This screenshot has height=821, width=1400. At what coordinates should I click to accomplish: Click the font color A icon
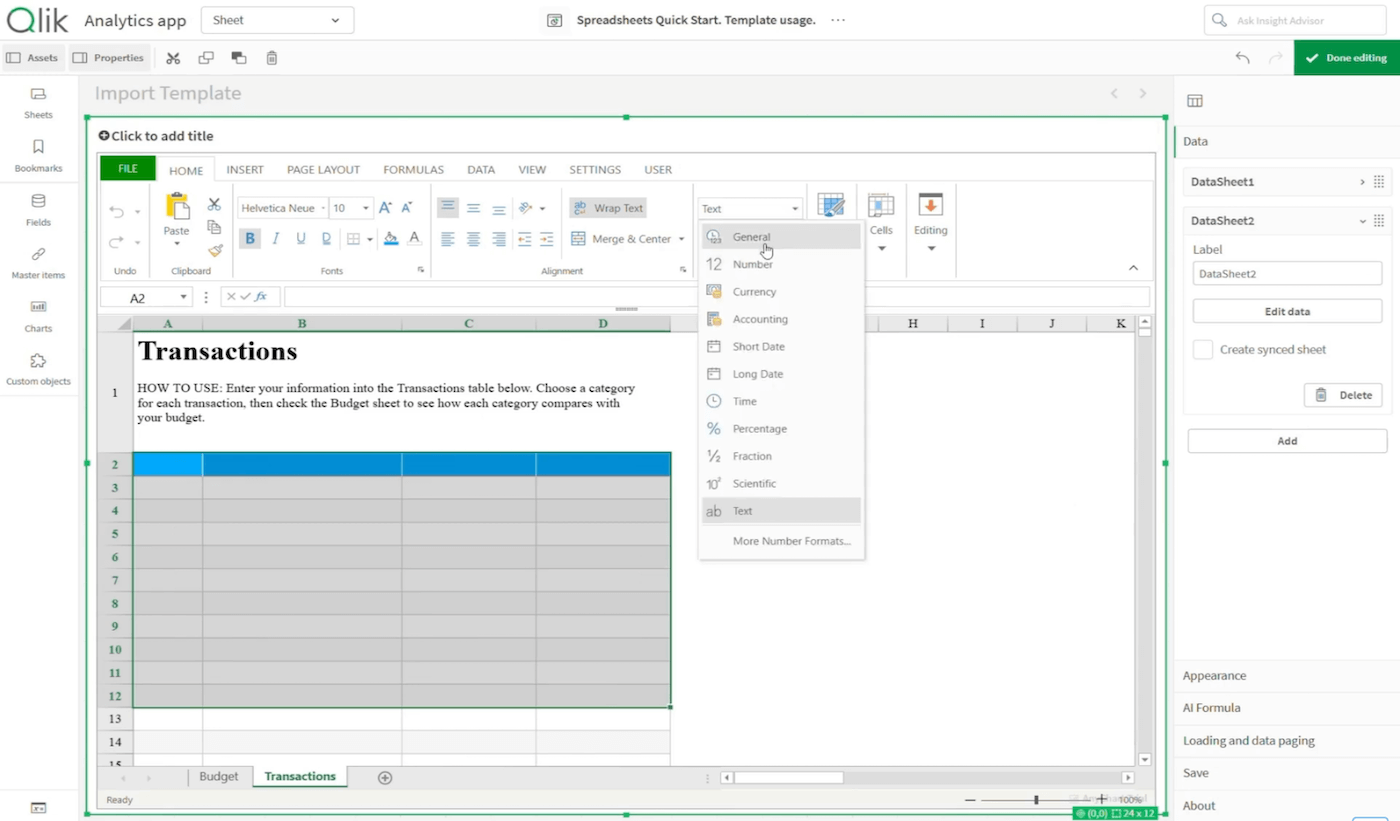(x=414, y=239)
